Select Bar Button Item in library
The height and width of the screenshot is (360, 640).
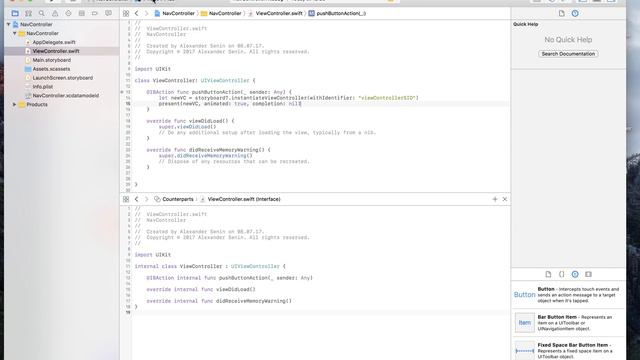tap(568, 322)
